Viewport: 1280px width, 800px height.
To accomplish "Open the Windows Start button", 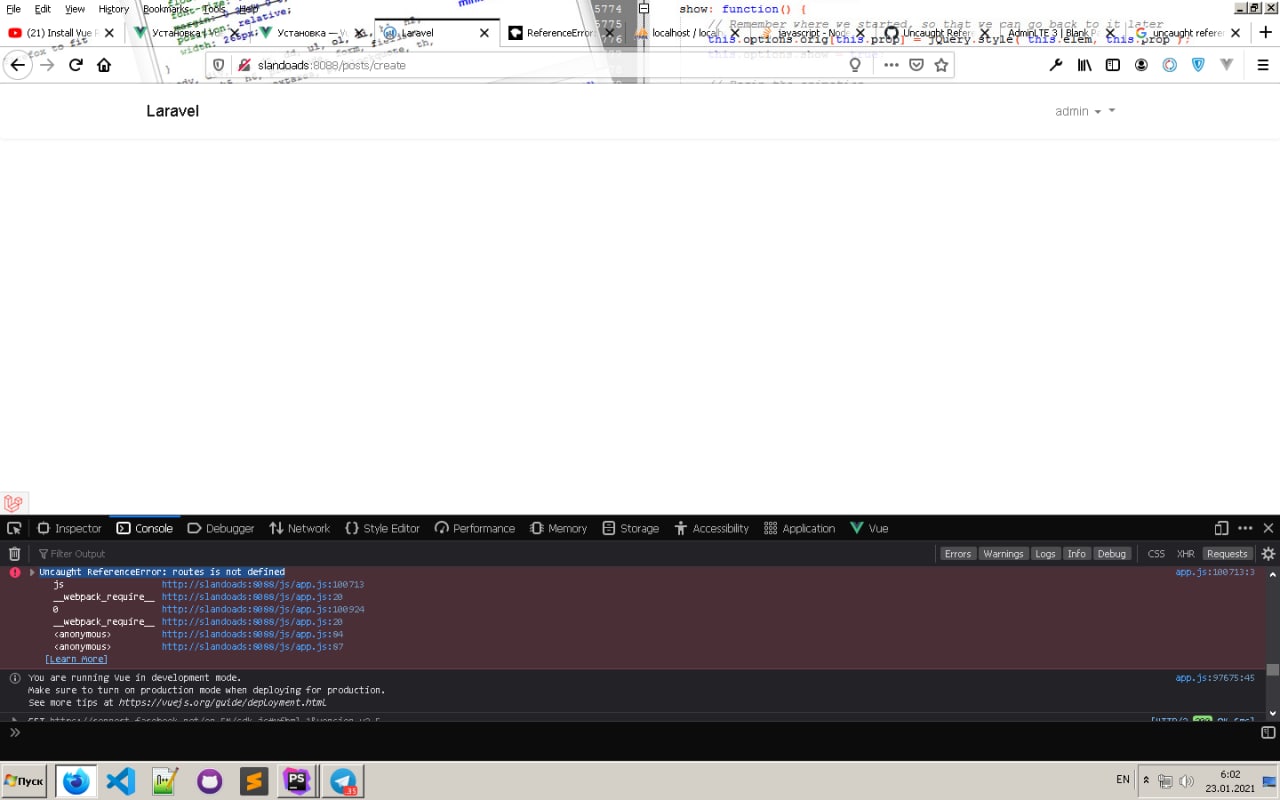I will click(x=24, y=781).
